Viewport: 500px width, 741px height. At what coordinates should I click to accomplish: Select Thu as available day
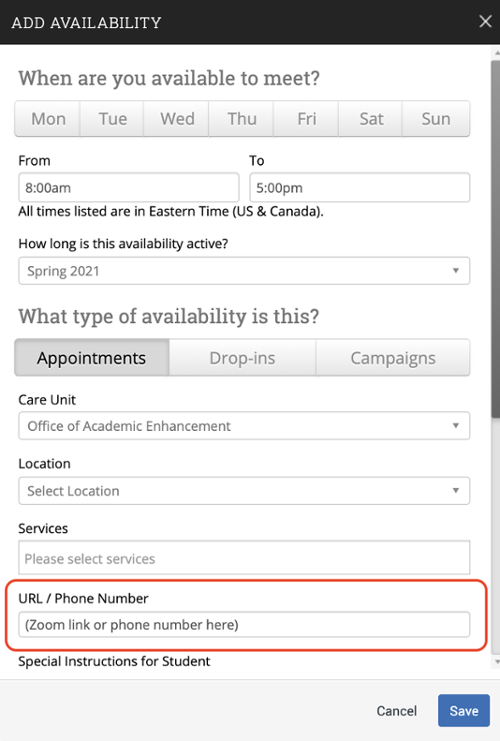coord(241,119)
